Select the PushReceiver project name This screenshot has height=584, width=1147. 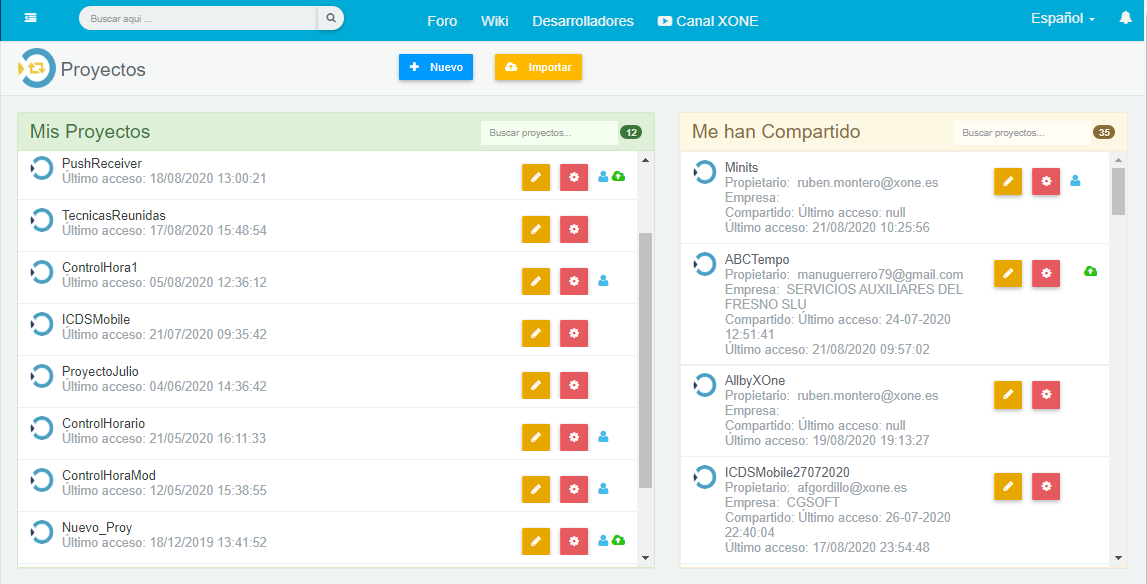(x=102, y=163)
